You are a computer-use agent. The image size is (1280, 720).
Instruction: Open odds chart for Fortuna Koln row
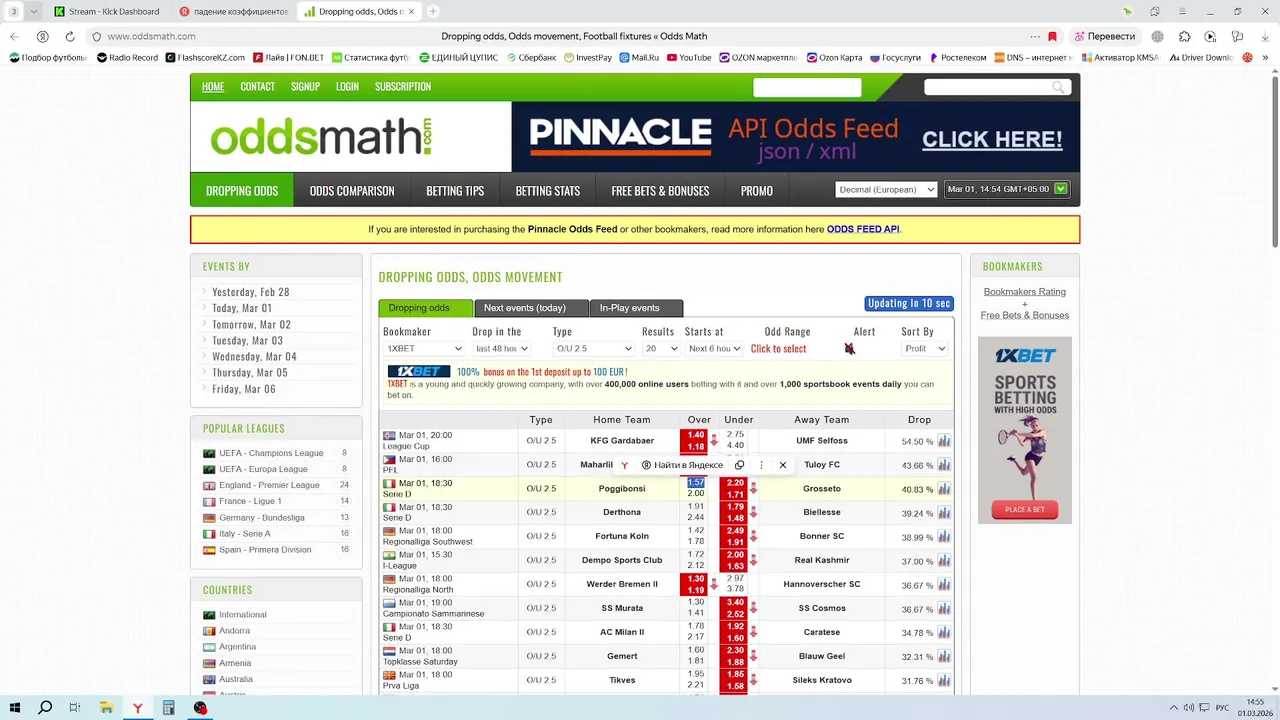944,537
